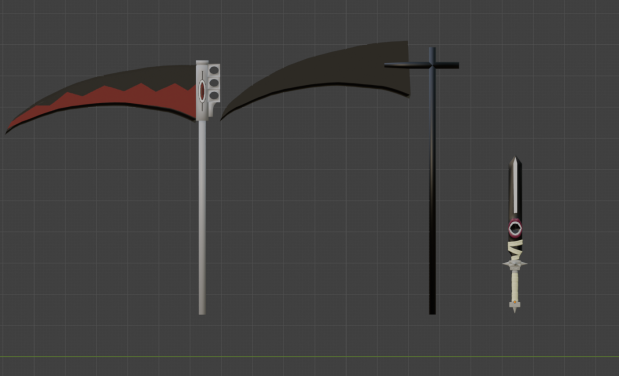Select the small dagger sword model

point(515,235)
